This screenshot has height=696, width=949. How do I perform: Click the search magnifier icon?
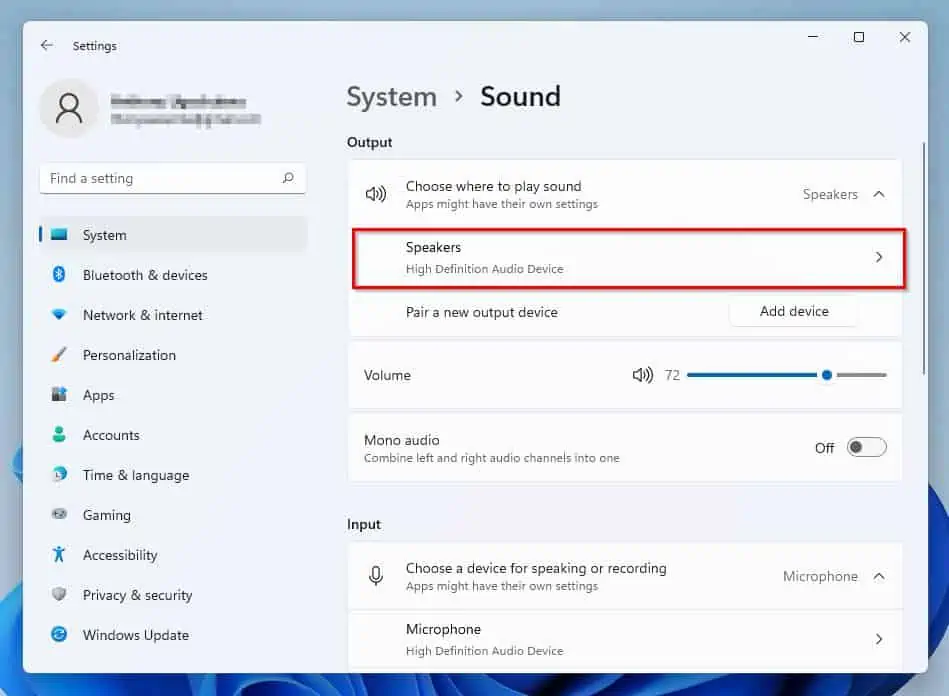(288, 178)
